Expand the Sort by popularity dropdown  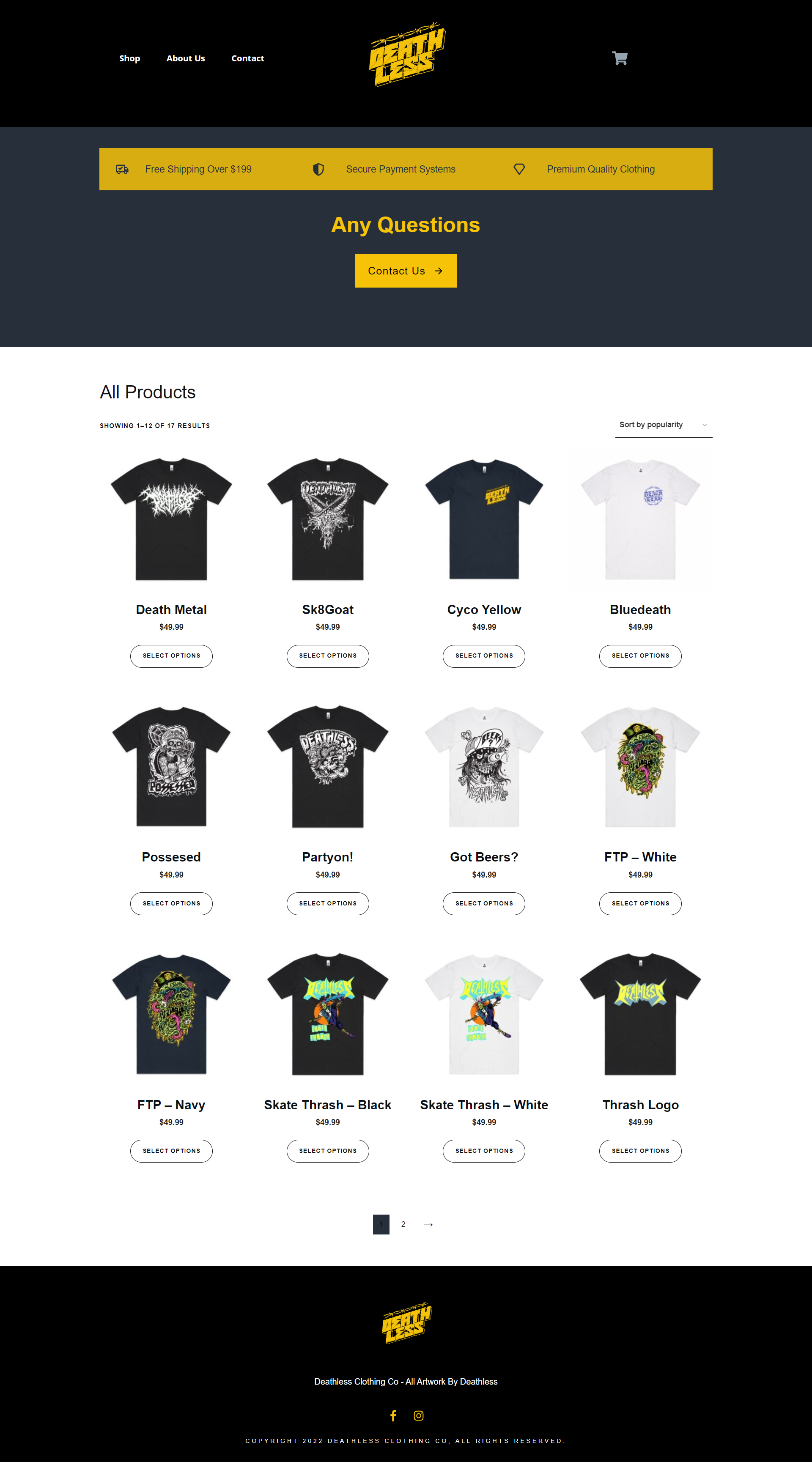663,425
